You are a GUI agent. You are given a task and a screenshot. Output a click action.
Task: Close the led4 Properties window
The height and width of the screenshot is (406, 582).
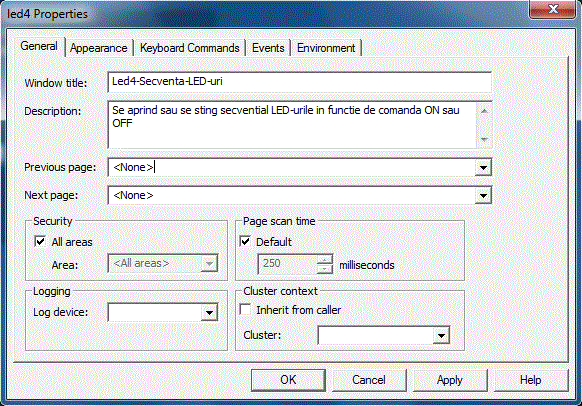click(x=553, y=9)
